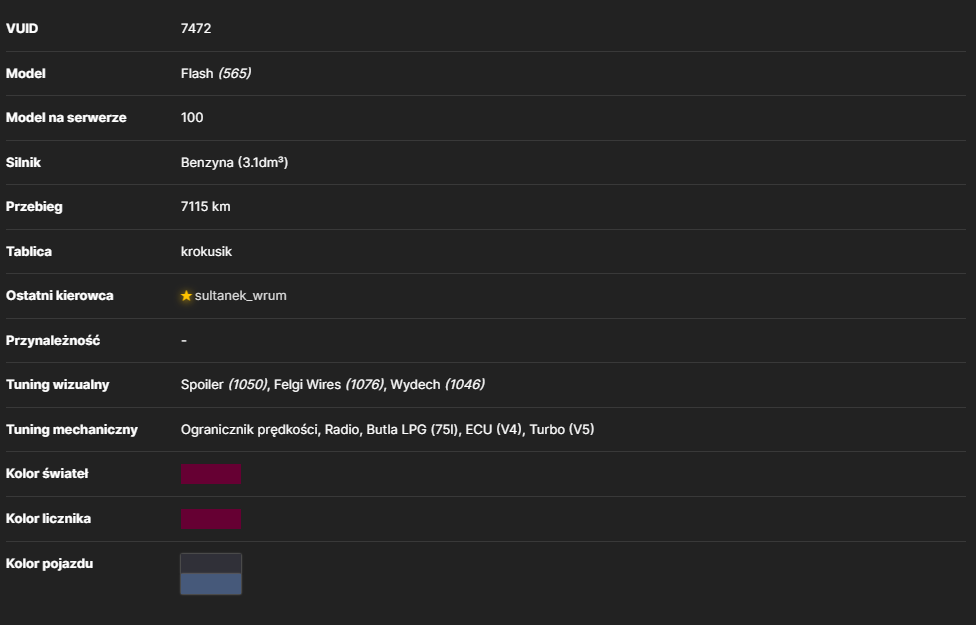976x625 pixels.
Task: Click the Benzyna (3.1dm³) engine value
Action: point(235,162)
